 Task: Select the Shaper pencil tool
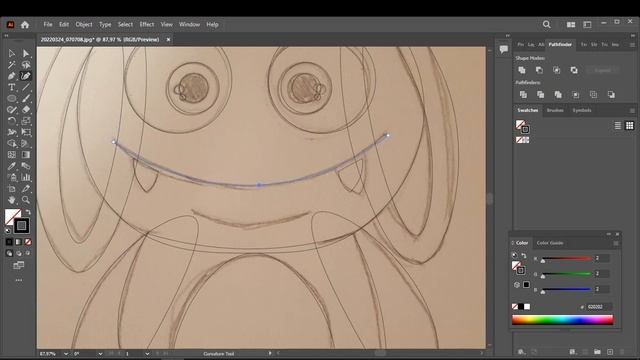pos(11,110)
